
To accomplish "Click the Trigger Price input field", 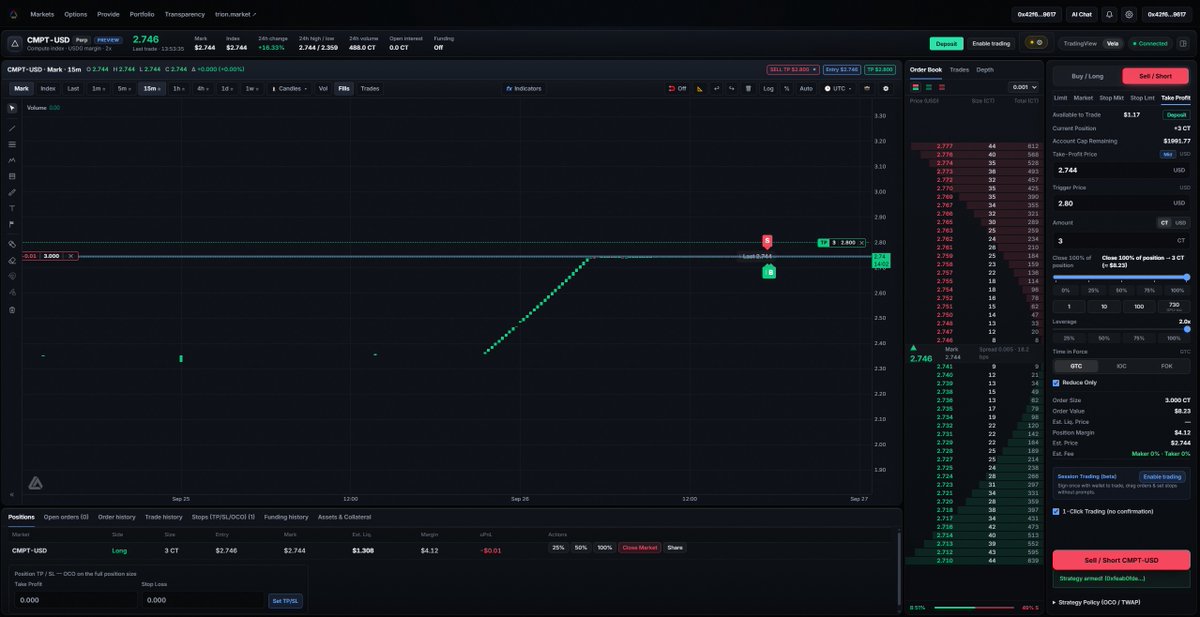I will click(x=1121, y=203).
